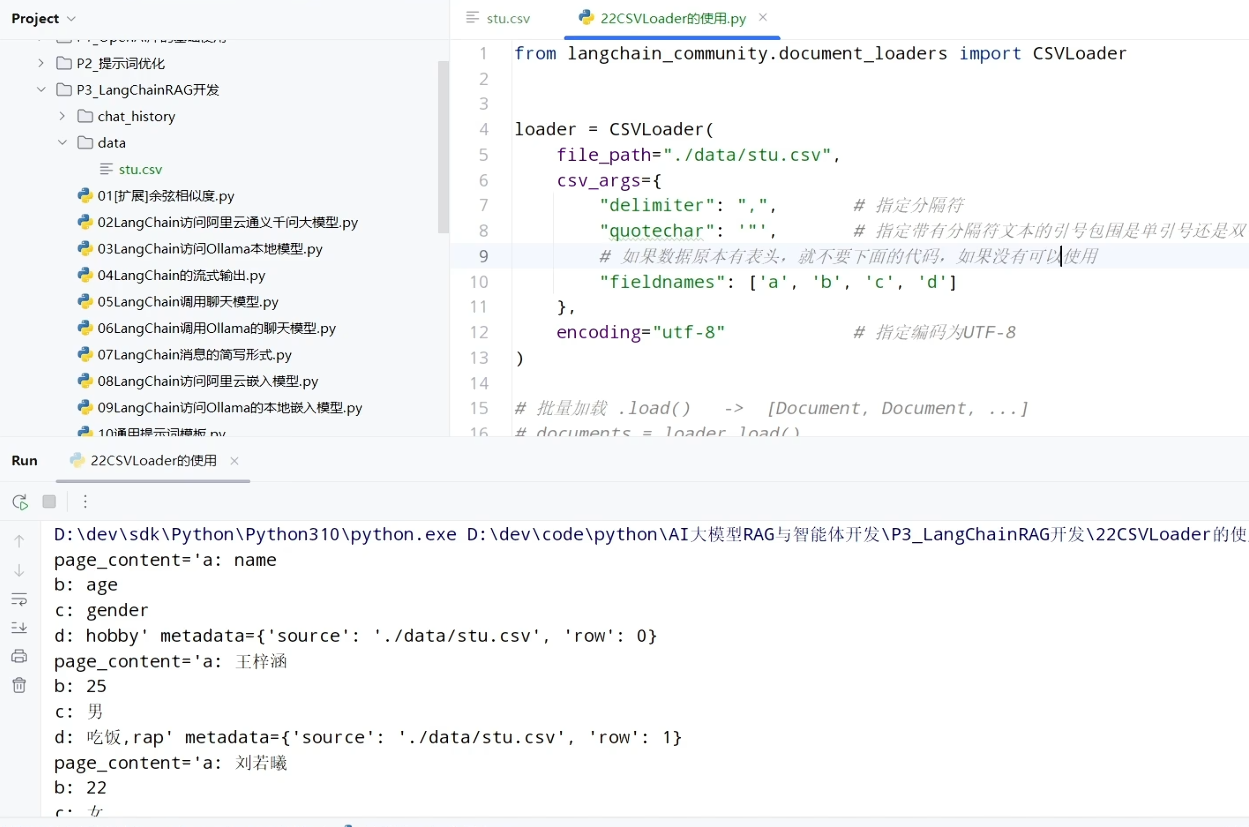Jump up the stack trace with the up arrow
1249x827 pixels.
pyautogui.click(x=19, y=541)
